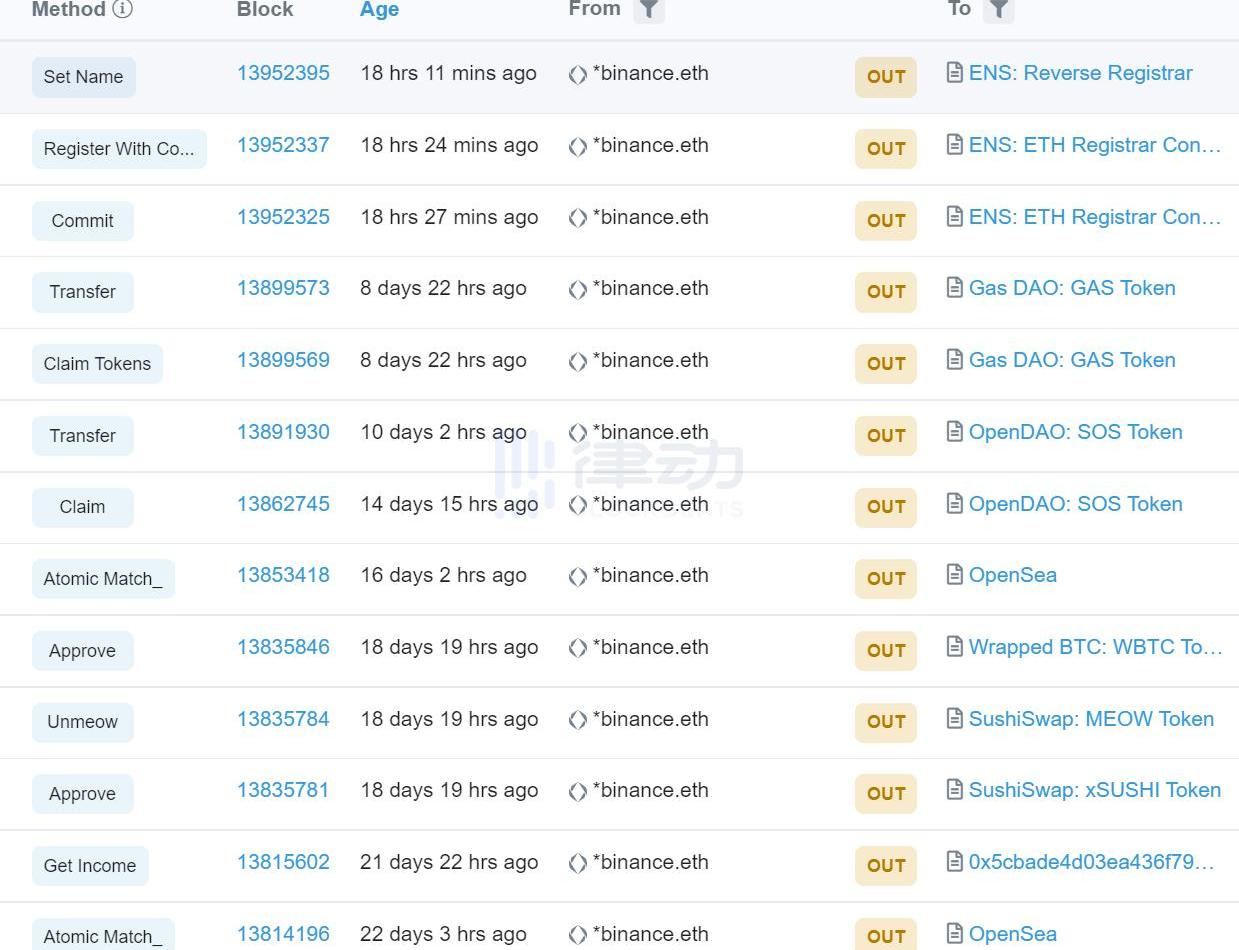Viewport: 1239px width, 950px height.
Task: Click contract icon beside Wrapped BTC token
Action: click(x=955, y=647)
